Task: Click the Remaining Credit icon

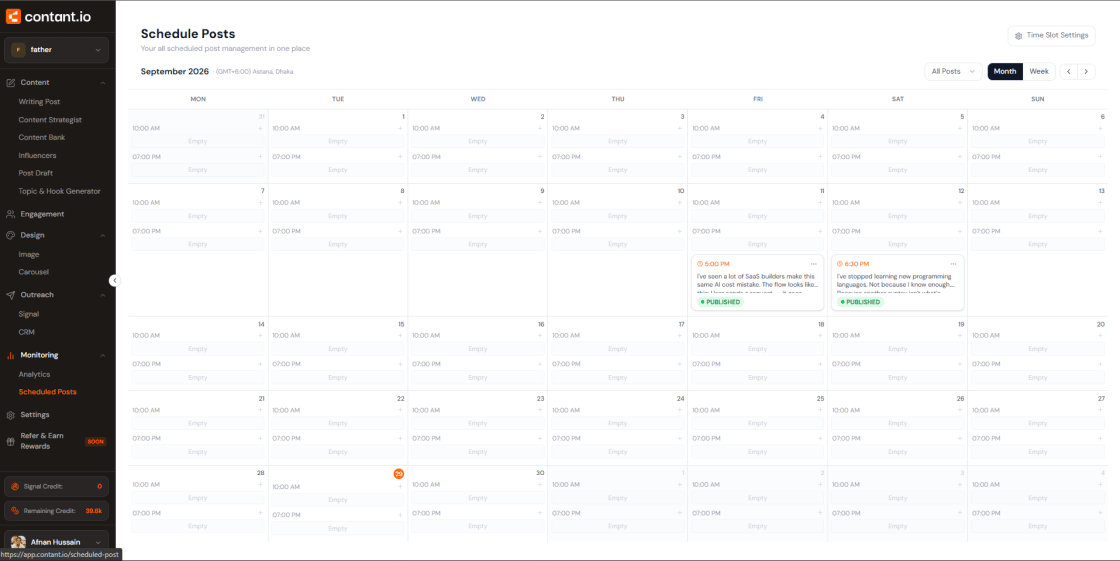Action: 15,510
